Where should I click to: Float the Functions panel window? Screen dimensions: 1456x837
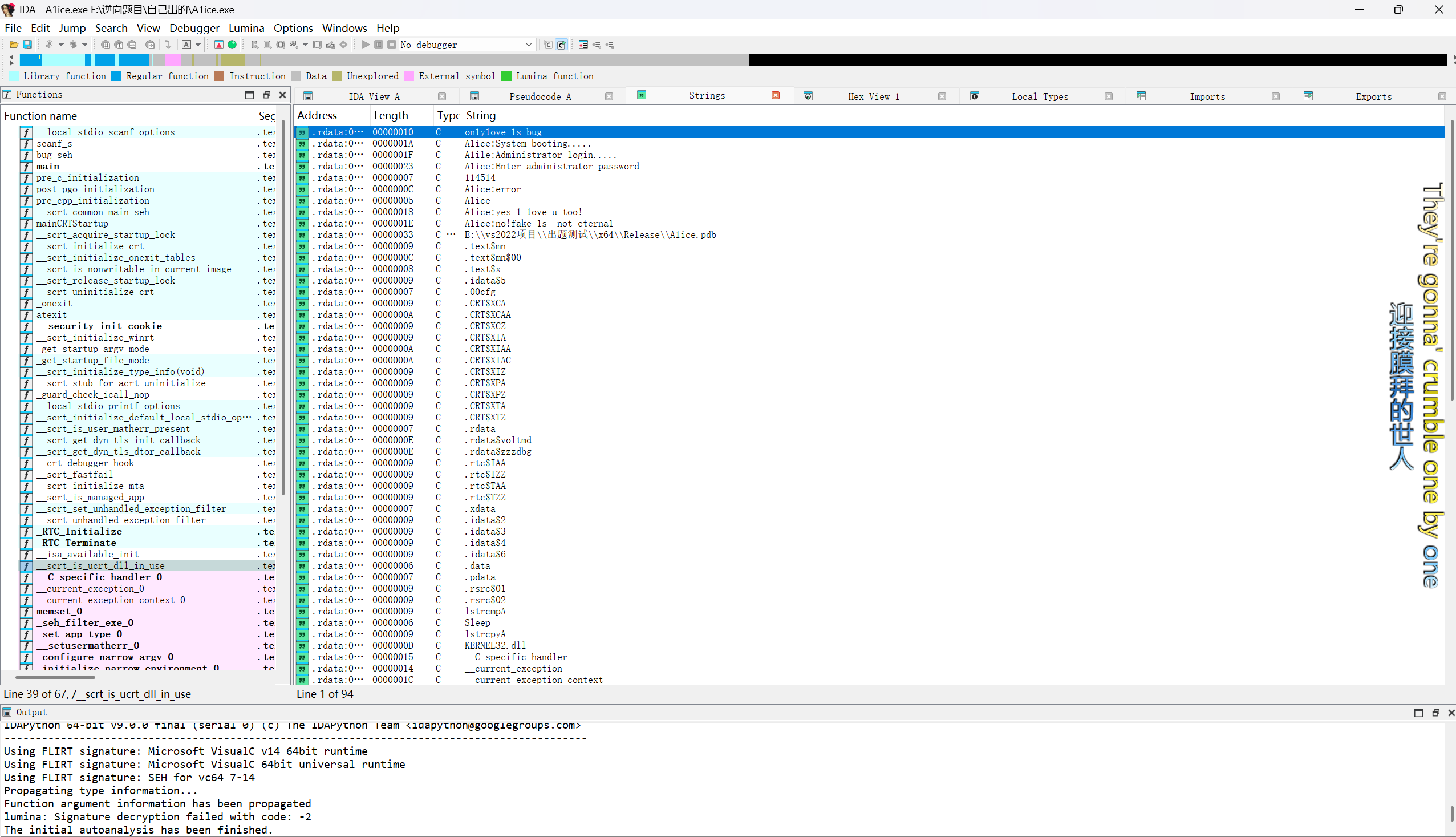(266, 95)
